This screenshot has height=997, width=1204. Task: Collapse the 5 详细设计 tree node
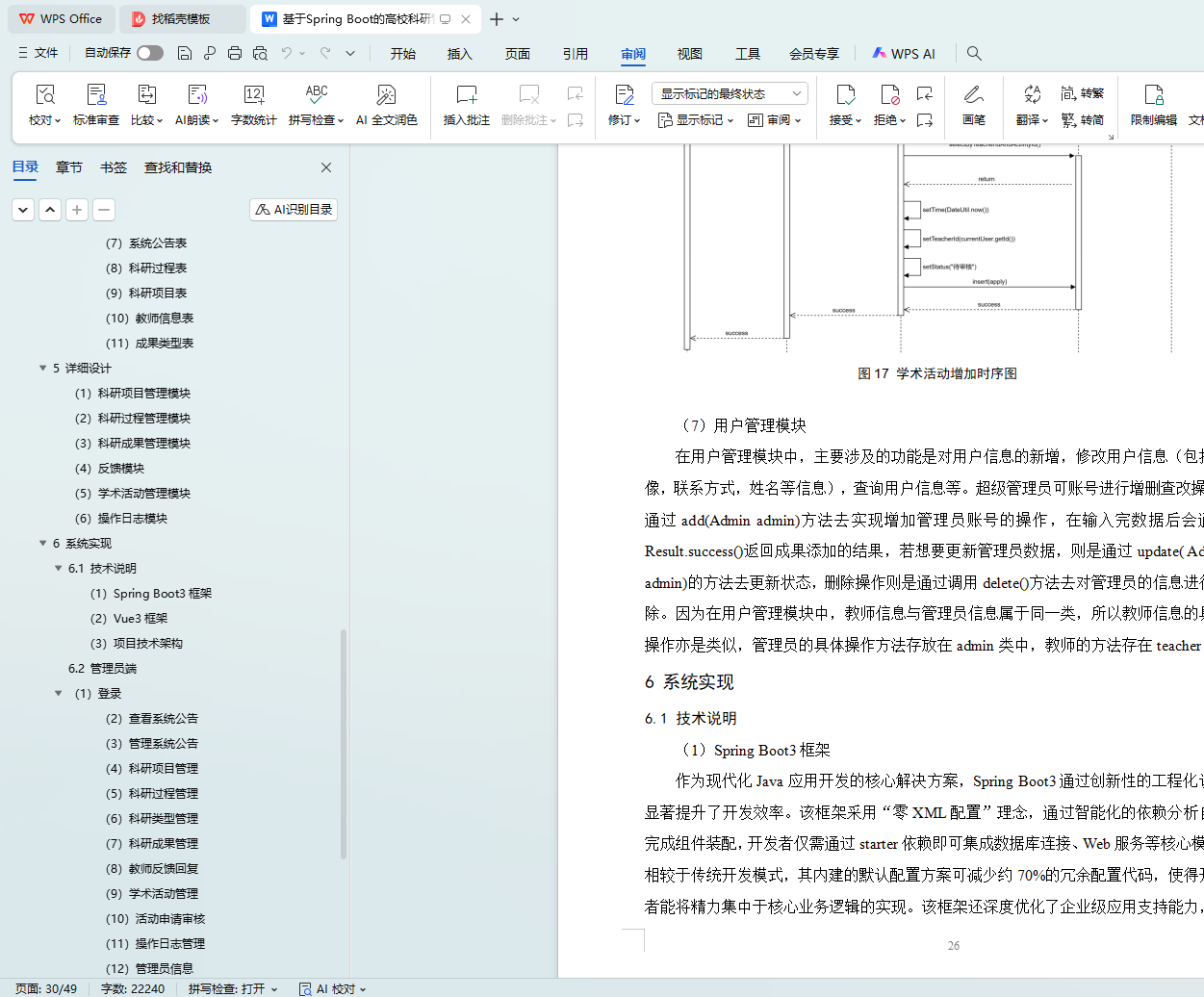42,369
